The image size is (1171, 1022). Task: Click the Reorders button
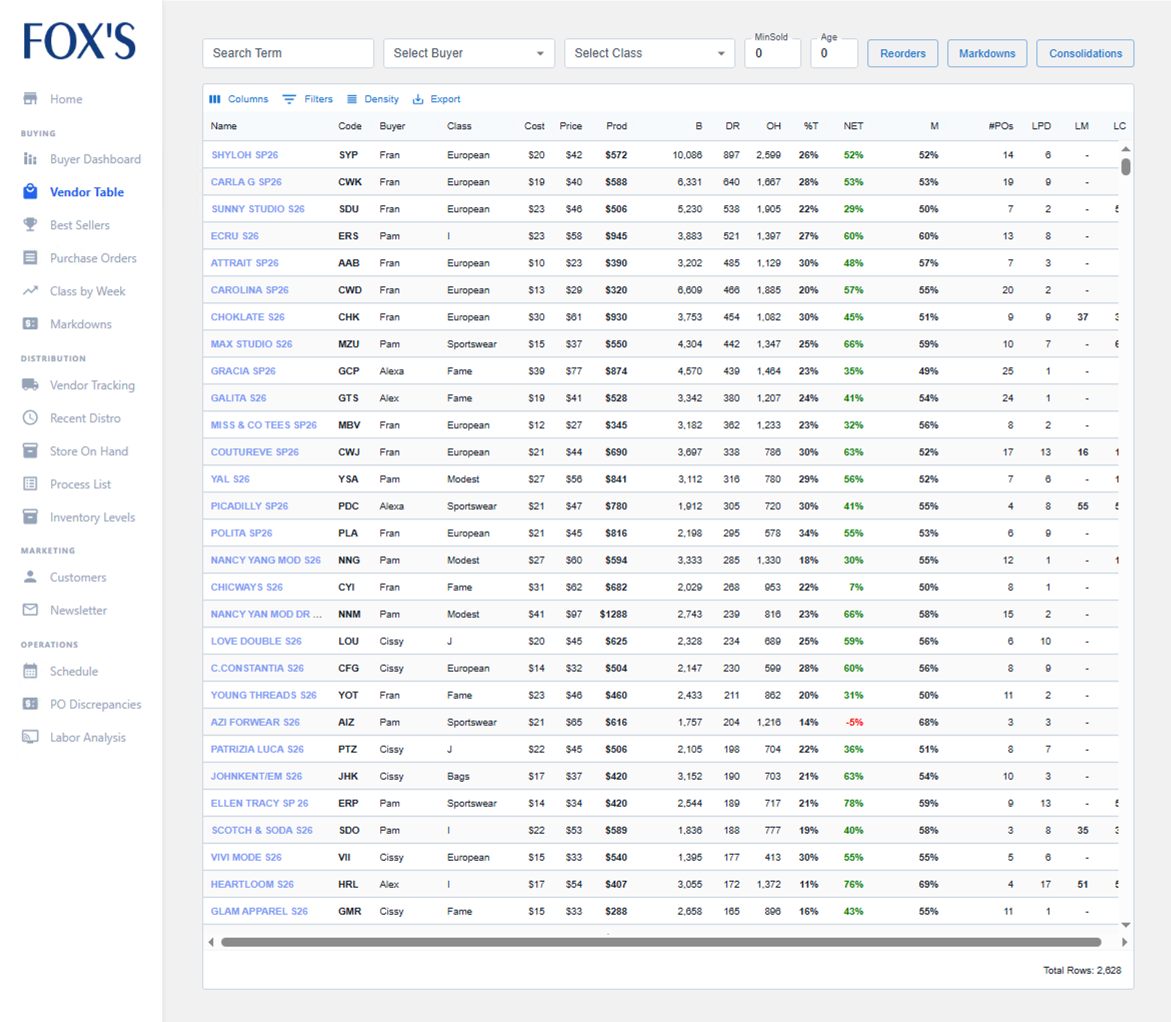click(x=902, y=53)
